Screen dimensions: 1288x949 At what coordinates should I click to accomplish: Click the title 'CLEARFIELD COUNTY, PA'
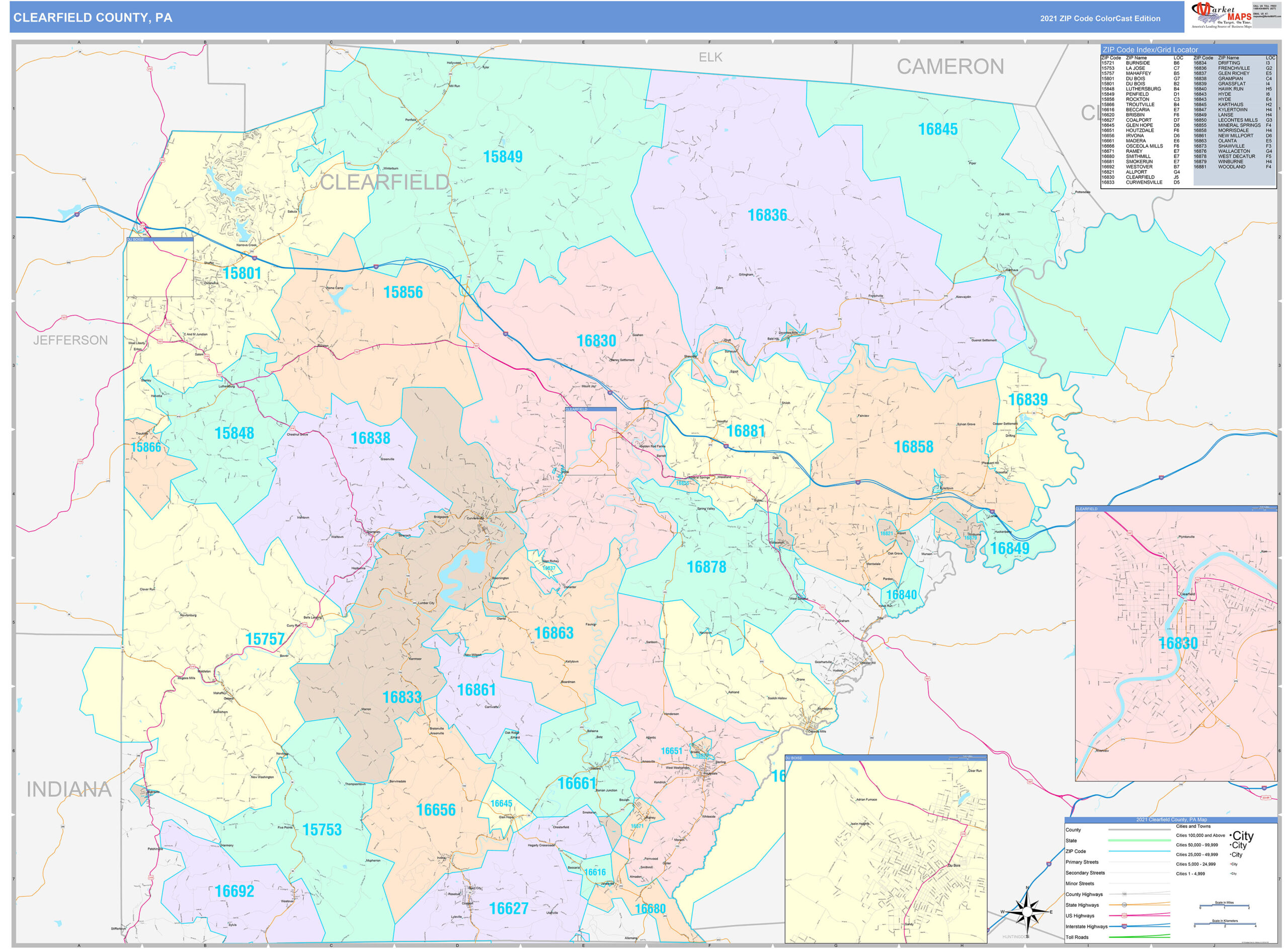coord(93,18)
